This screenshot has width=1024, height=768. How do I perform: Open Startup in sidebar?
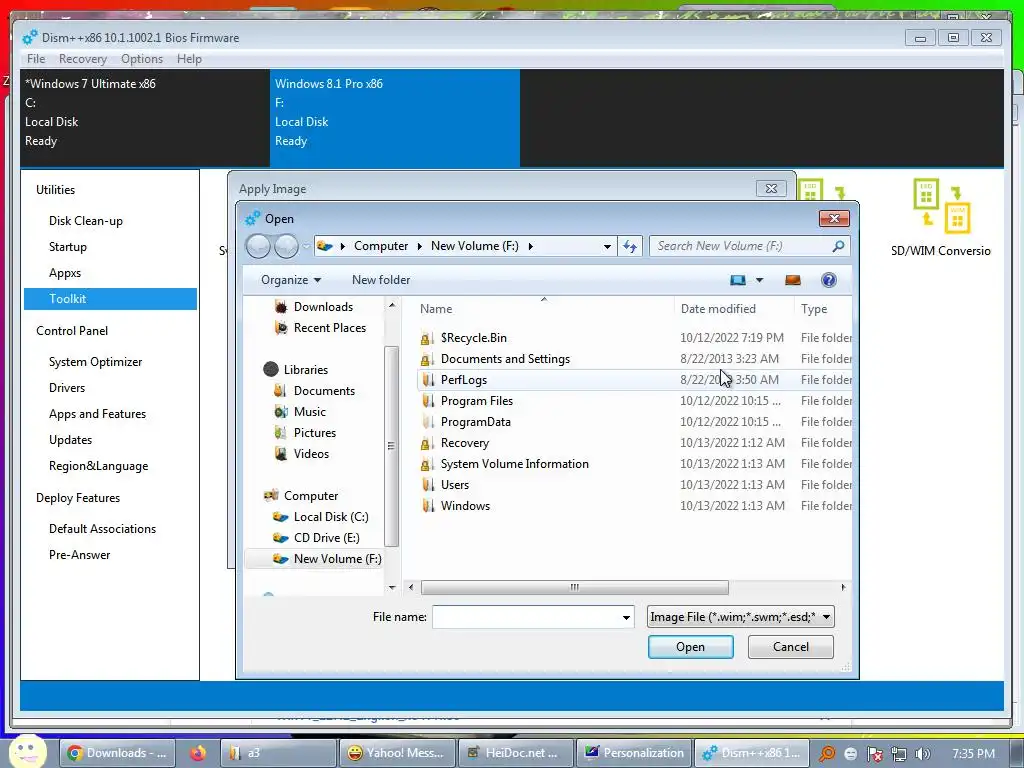tap(67, 247)
